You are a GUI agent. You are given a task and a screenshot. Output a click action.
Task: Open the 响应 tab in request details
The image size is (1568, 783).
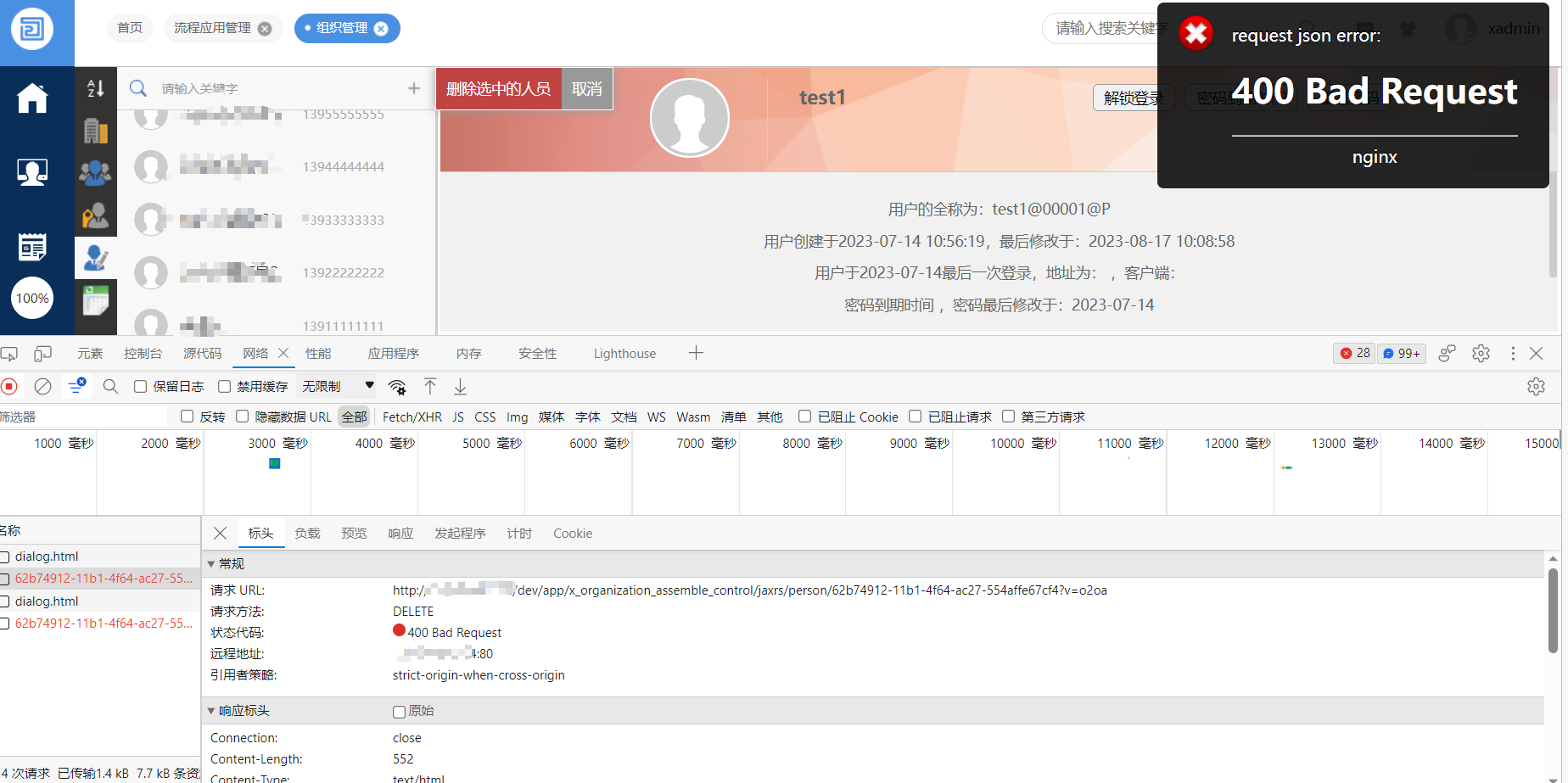click(x=400, y=534)
